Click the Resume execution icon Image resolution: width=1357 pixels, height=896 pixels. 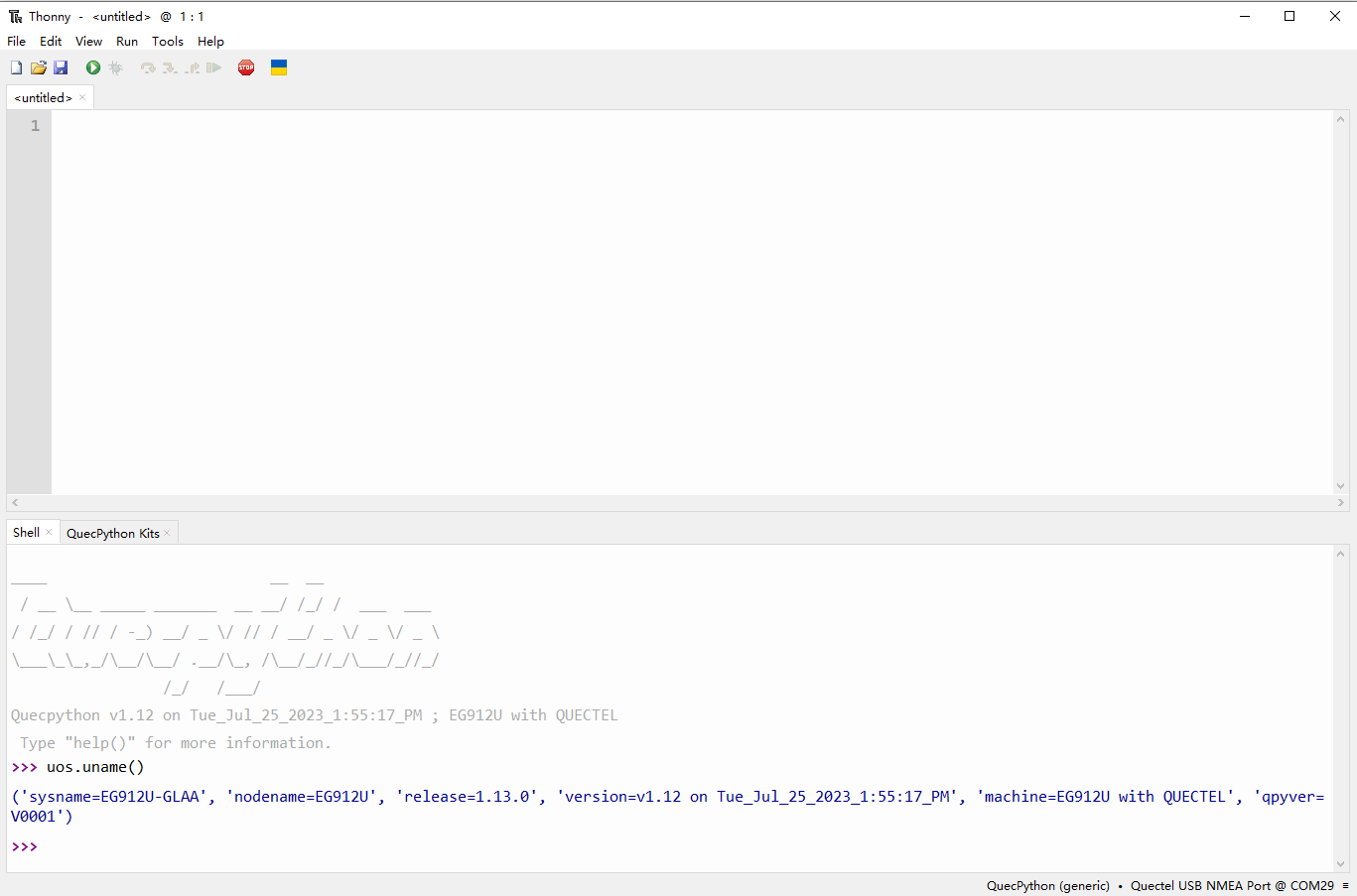click(x=213, y=67)
